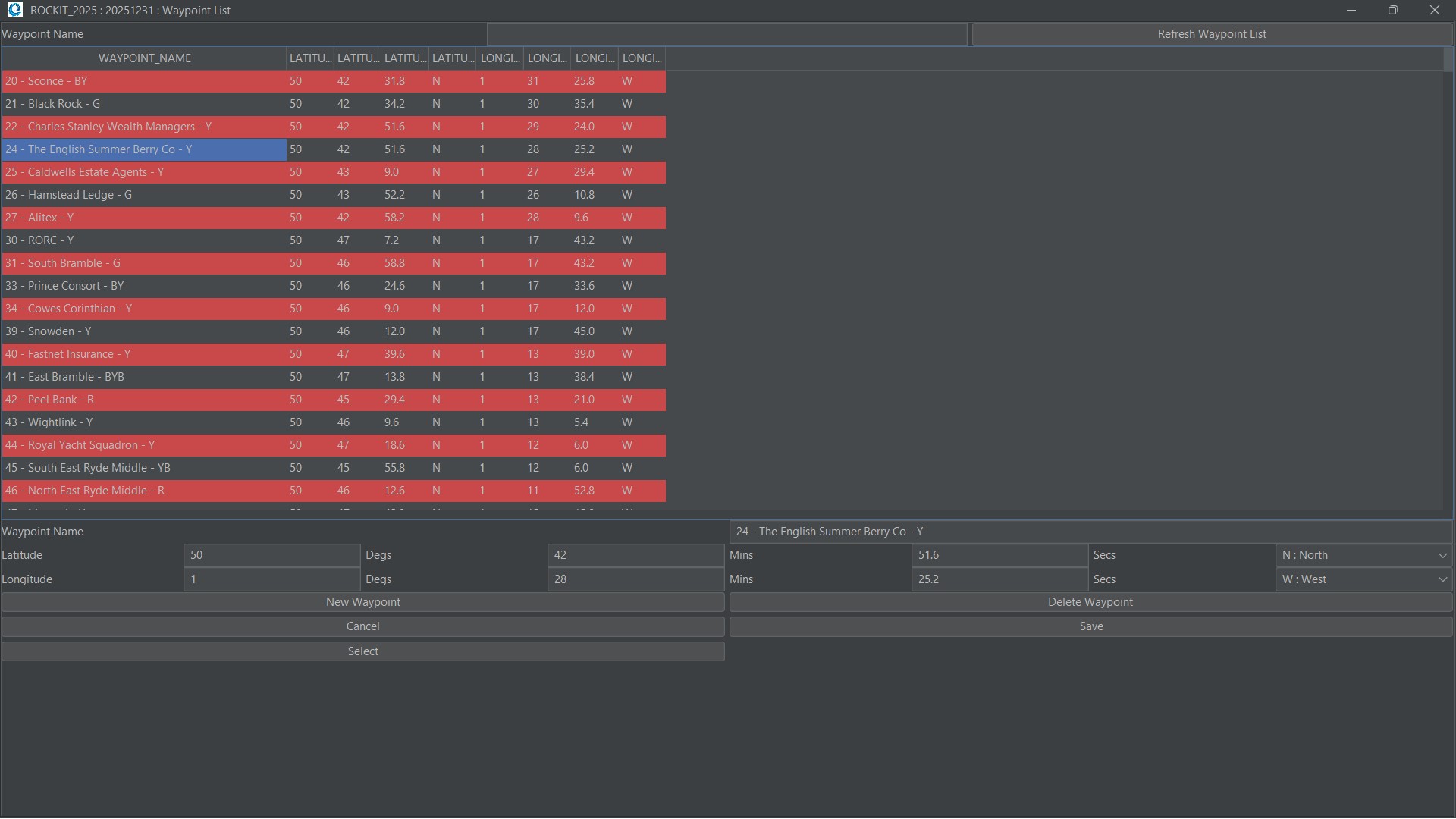Viewport: 1456px width, 819px height.
Task: Click the waypoint name edit field
Action: [1090, 532]
